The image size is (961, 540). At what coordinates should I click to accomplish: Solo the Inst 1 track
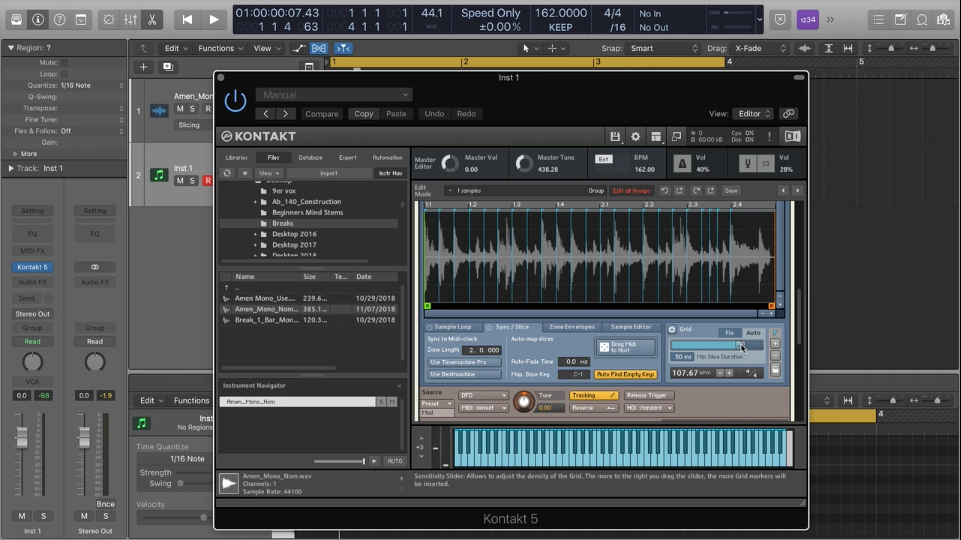click(x=192, y=180)
